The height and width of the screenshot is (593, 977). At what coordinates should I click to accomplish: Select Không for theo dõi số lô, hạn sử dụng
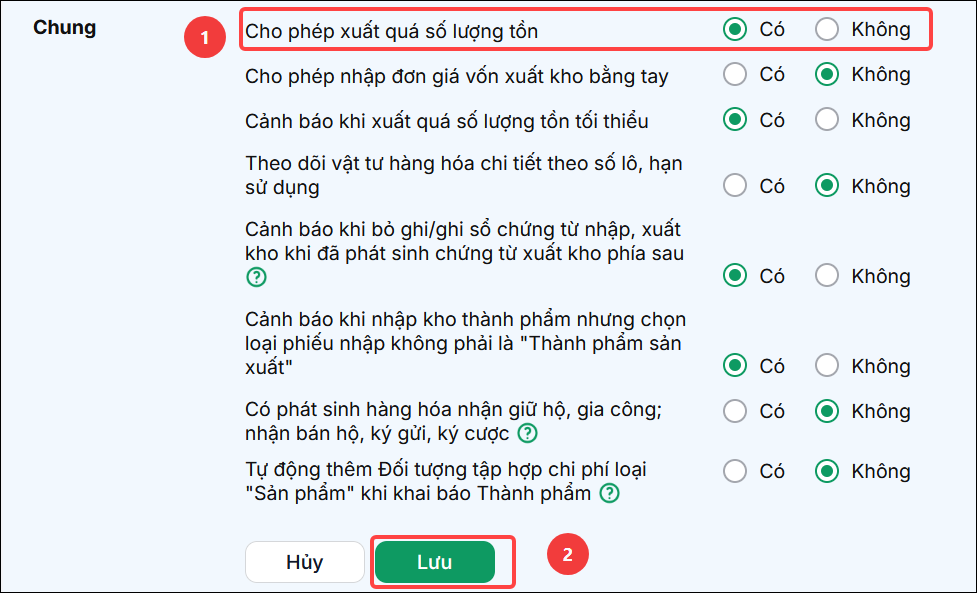click(827, 186)
